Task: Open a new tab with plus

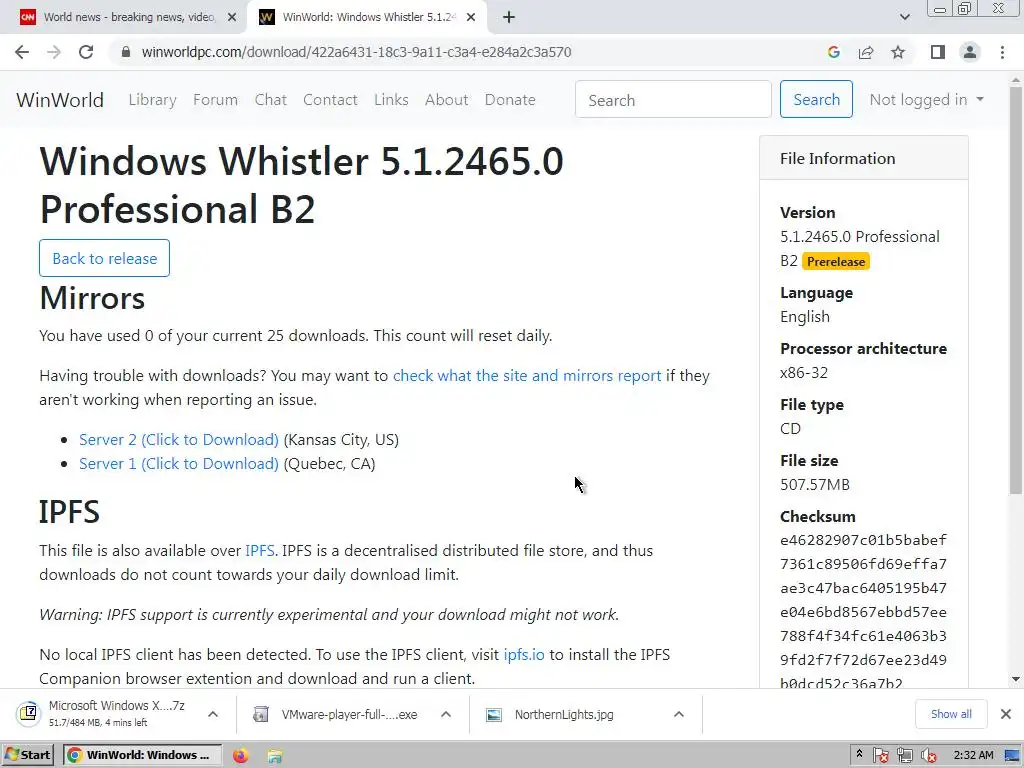Action: pos(509,17)
